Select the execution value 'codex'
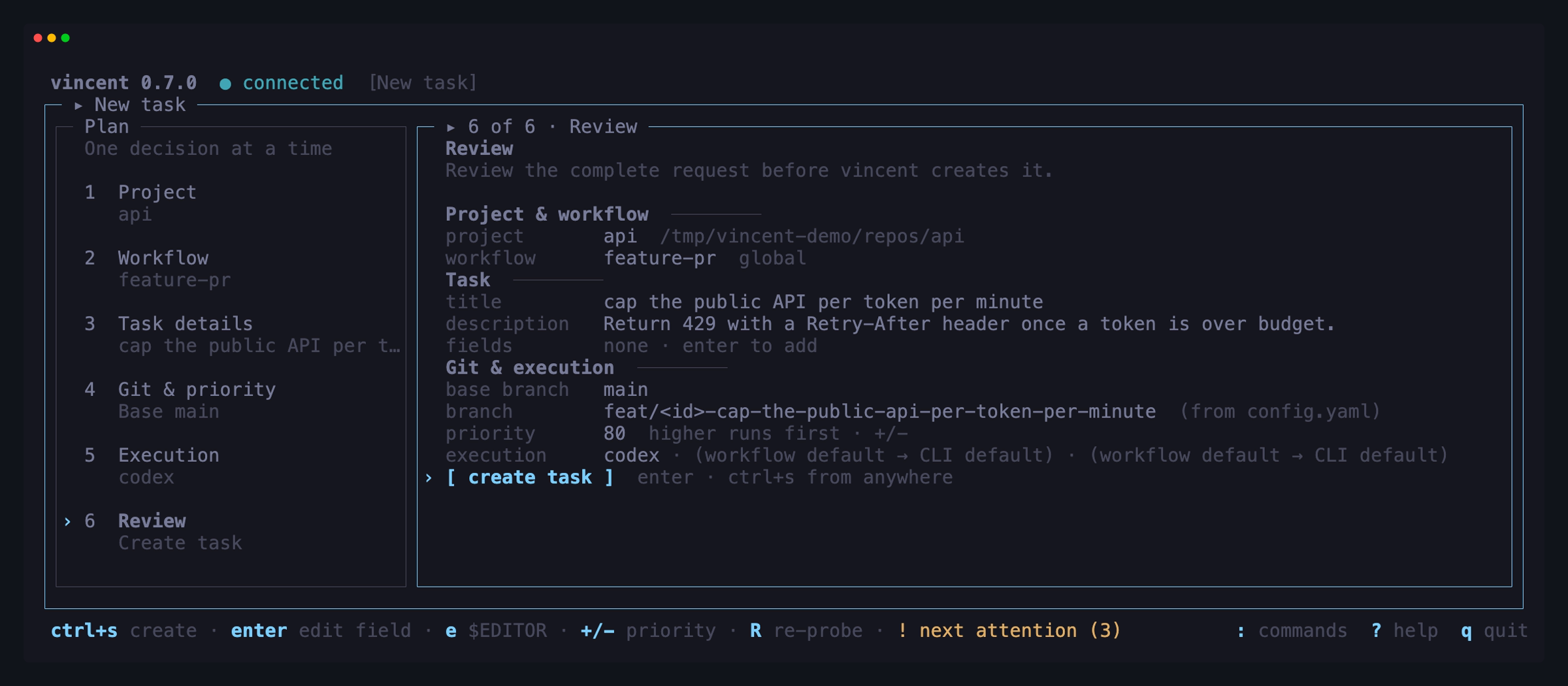This screenshot has width=1568, height=686. 631,456
